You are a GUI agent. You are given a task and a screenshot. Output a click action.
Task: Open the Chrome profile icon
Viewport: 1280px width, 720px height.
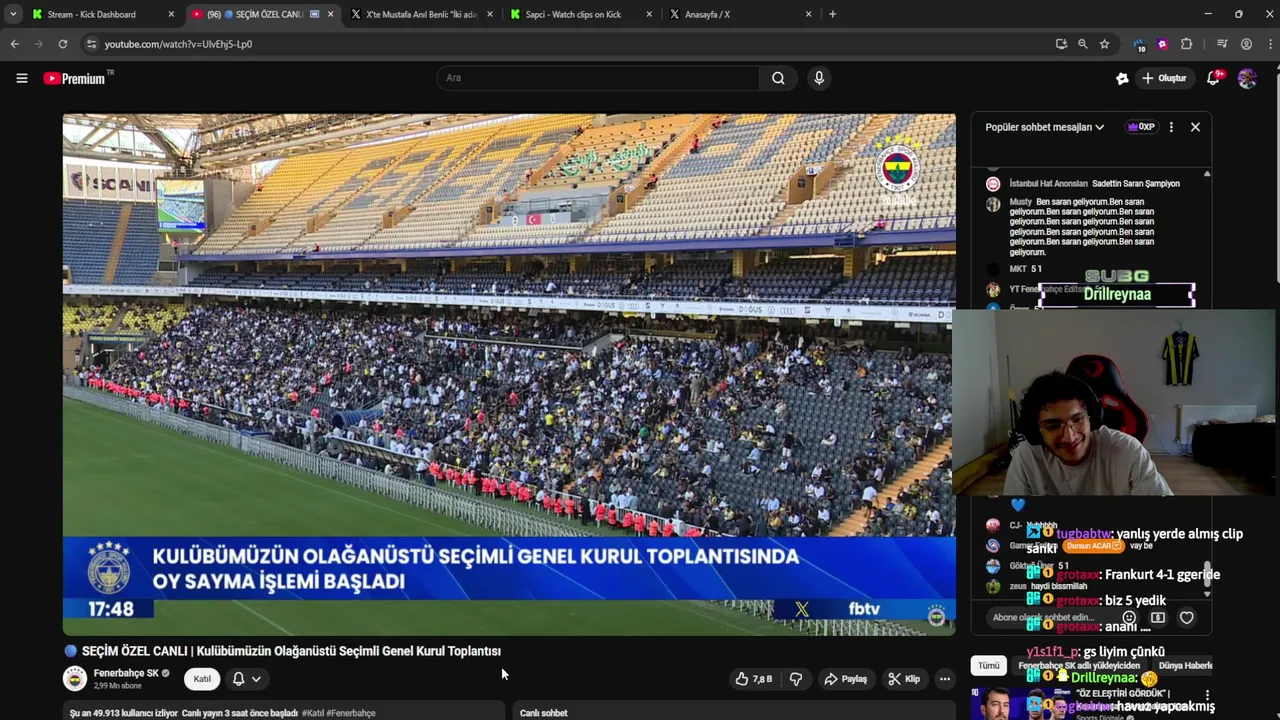(1246, 44)
